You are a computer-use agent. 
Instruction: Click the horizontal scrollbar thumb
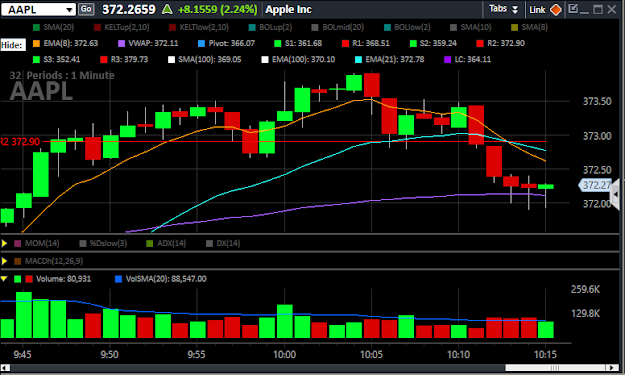click(x=555, y=367)
